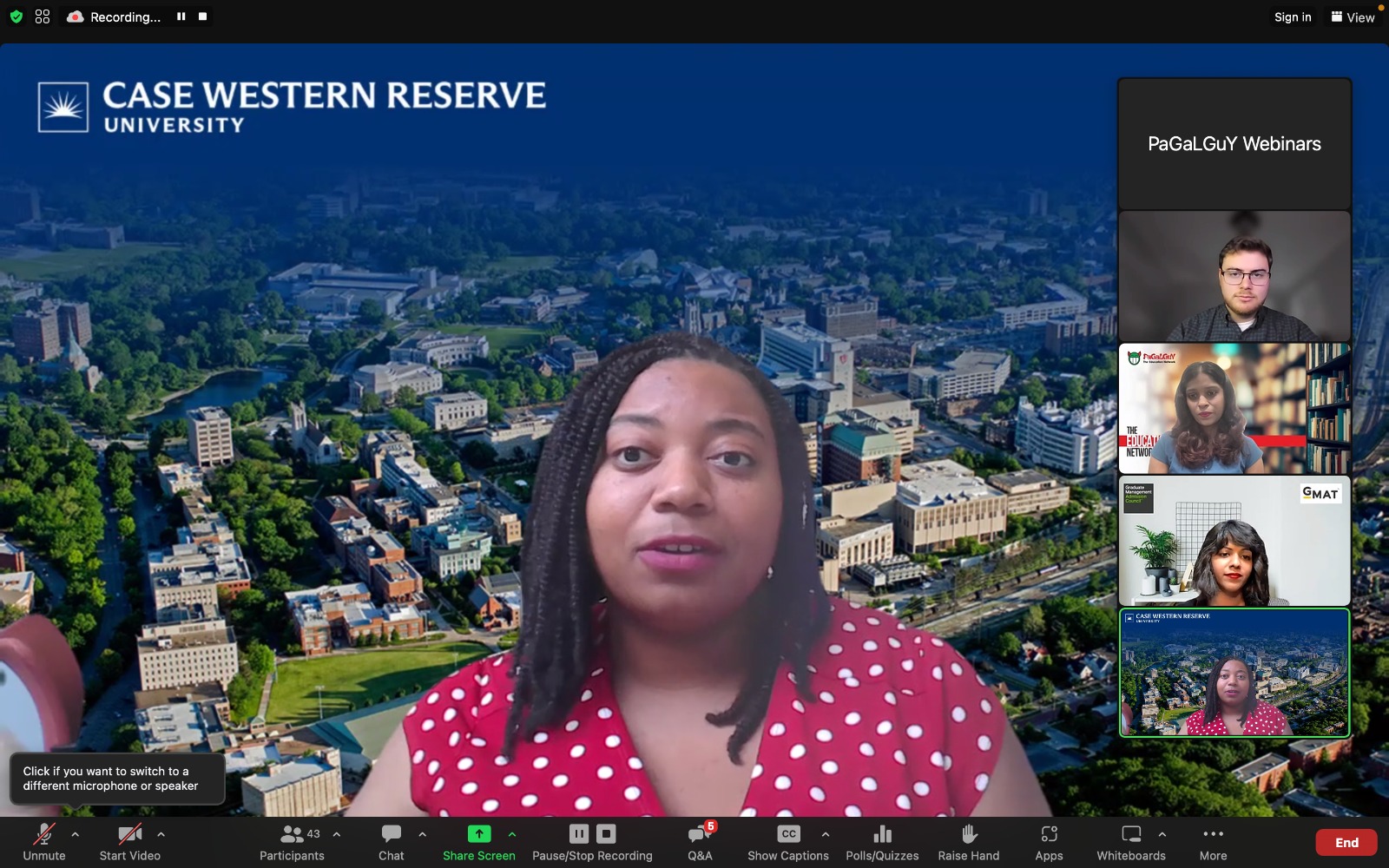Viewport: 1389px width, 868px height.
Task: Click the green encryption shield icon
Action: click(16, 16)
